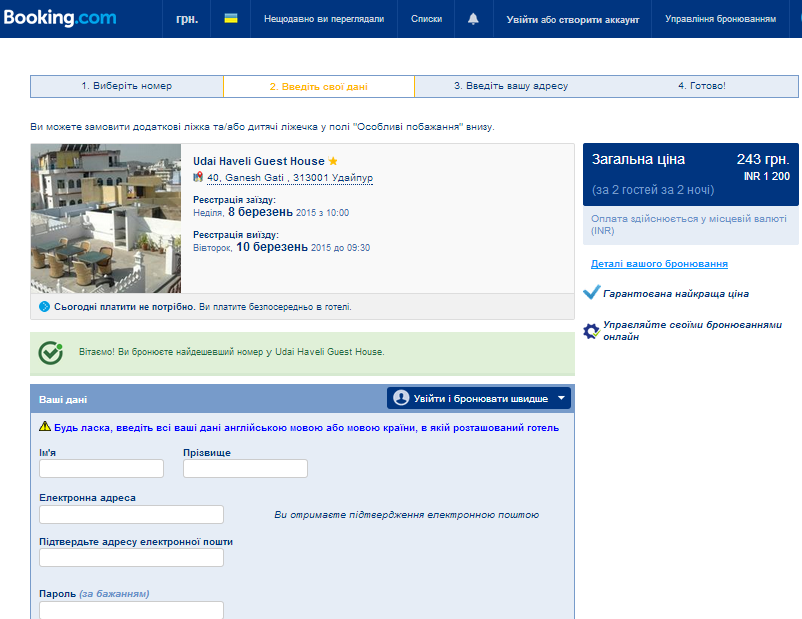Click check-out date '10 березень'
The image size is (802, 619).
(272, 247)
